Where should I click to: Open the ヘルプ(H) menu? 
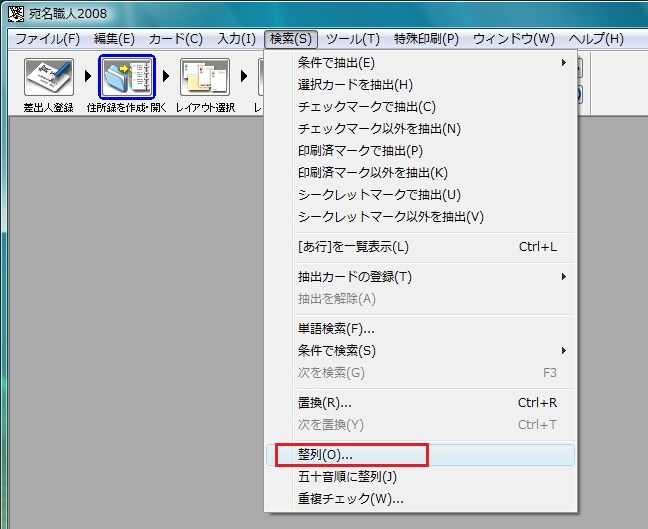(x=596, y=39)
